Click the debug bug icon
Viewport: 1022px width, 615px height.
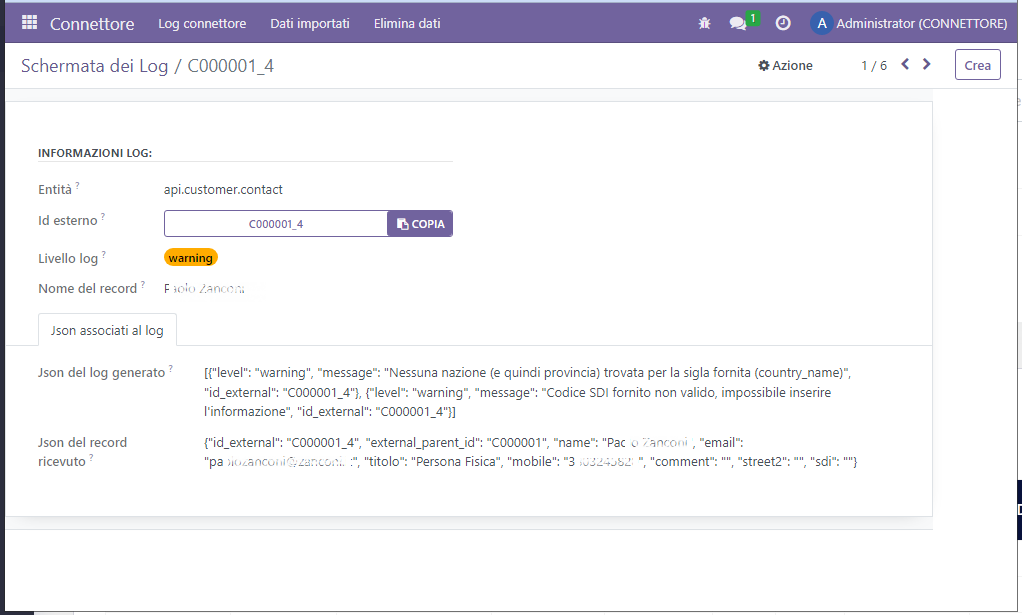click(x=704, y=23)
